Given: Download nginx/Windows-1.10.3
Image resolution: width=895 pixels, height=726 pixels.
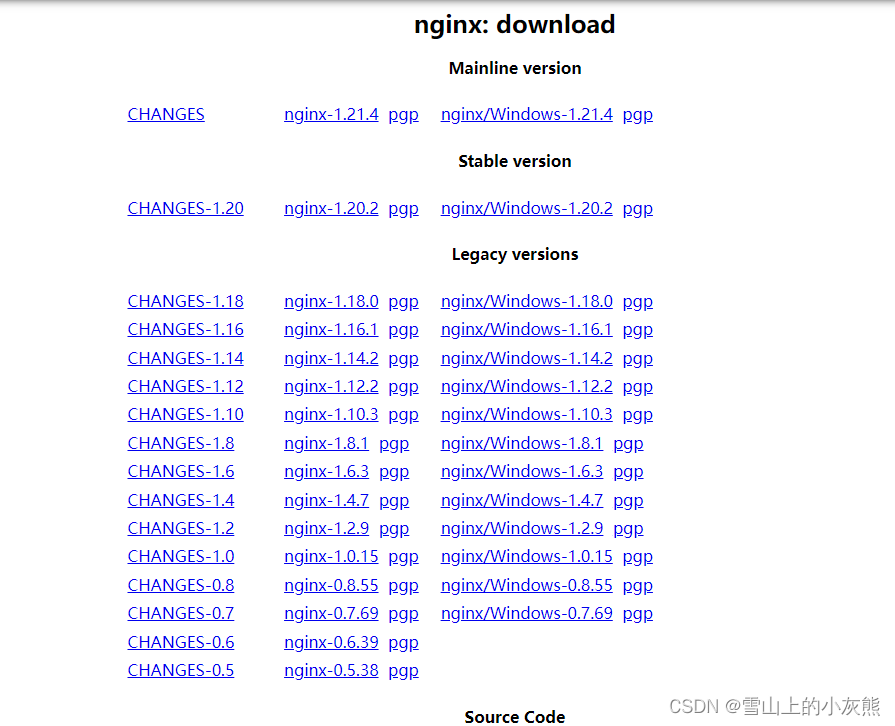Looking at the screenshot, I should click(x=526, y=414).
